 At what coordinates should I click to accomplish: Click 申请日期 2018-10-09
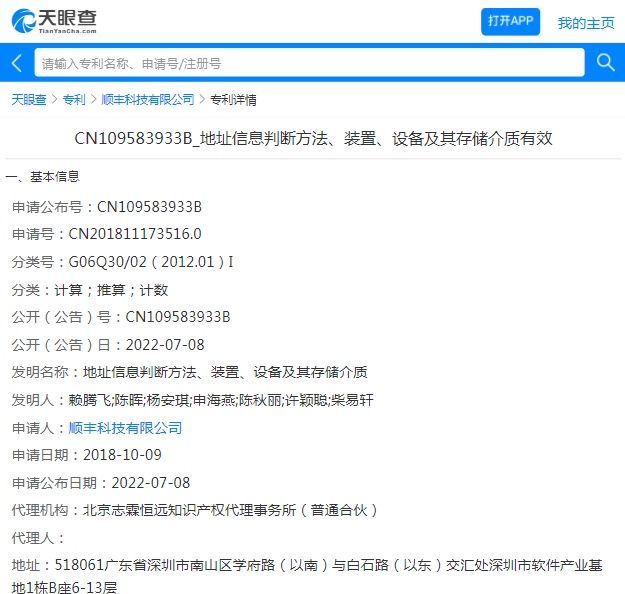point(86,455)
